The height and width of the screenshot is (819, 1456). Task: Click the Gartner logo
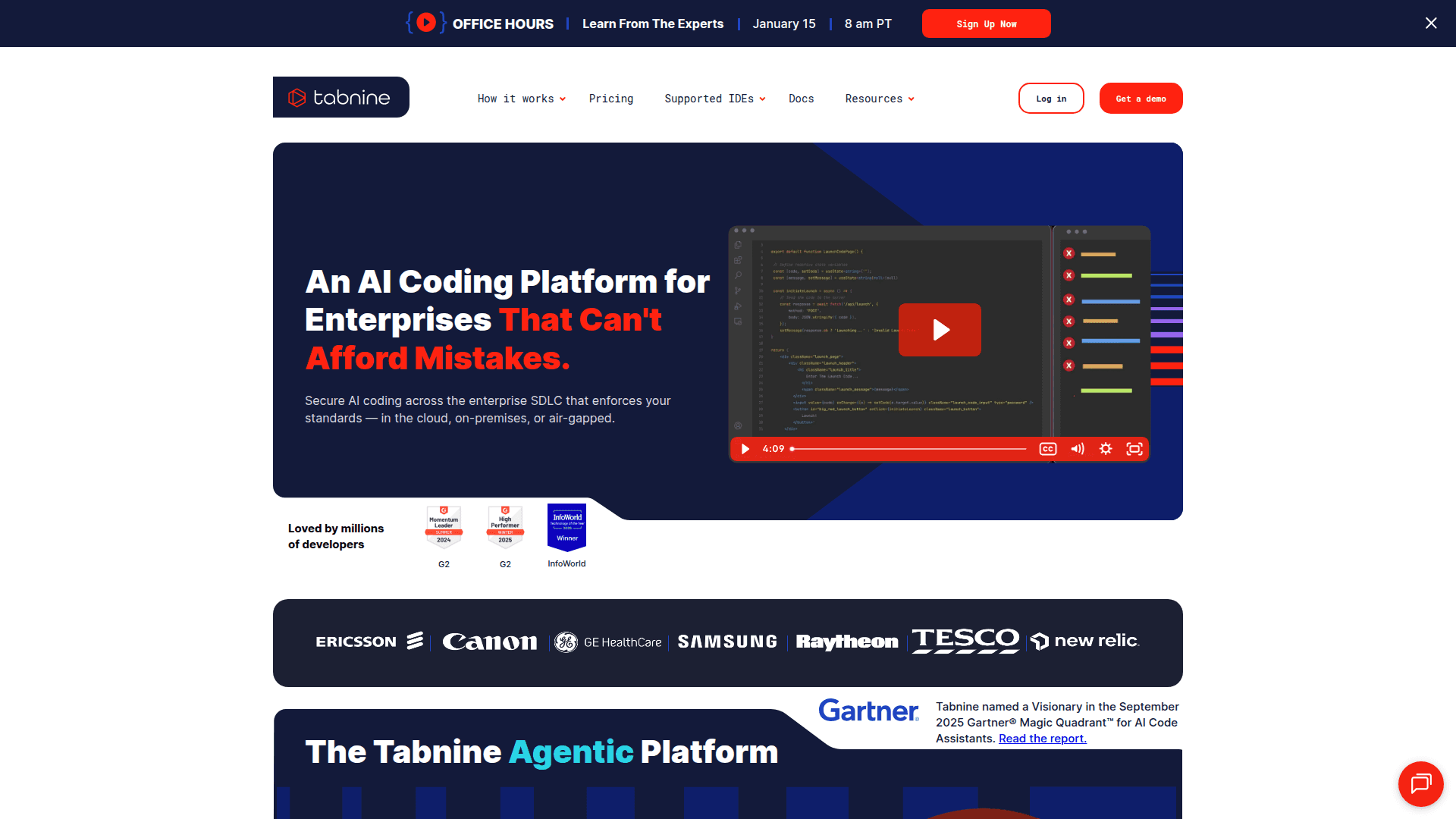(x=868, y=711)
